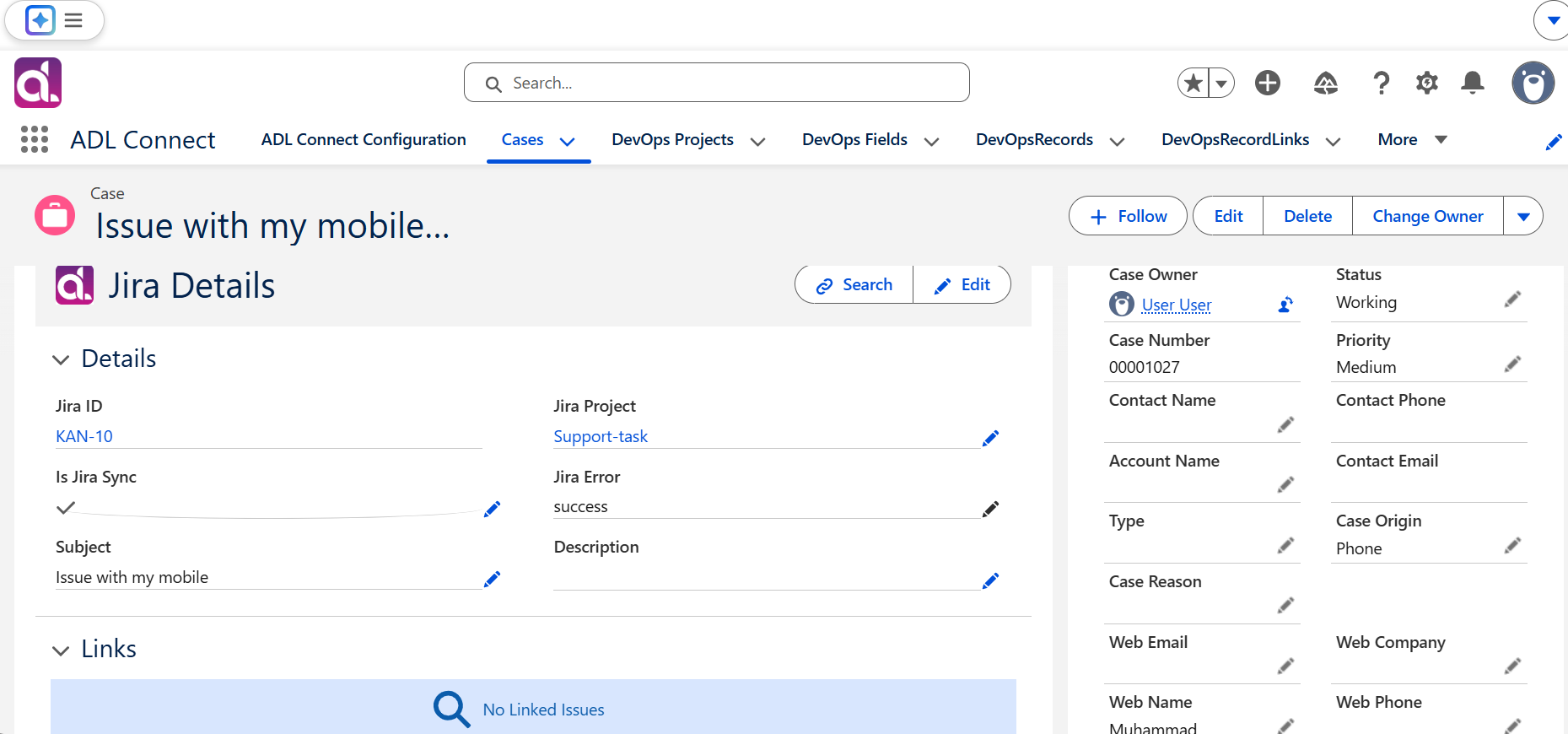Open the More navigation menu
Viewport: 1568px width, 734px height.
(x=1413, y=139)
